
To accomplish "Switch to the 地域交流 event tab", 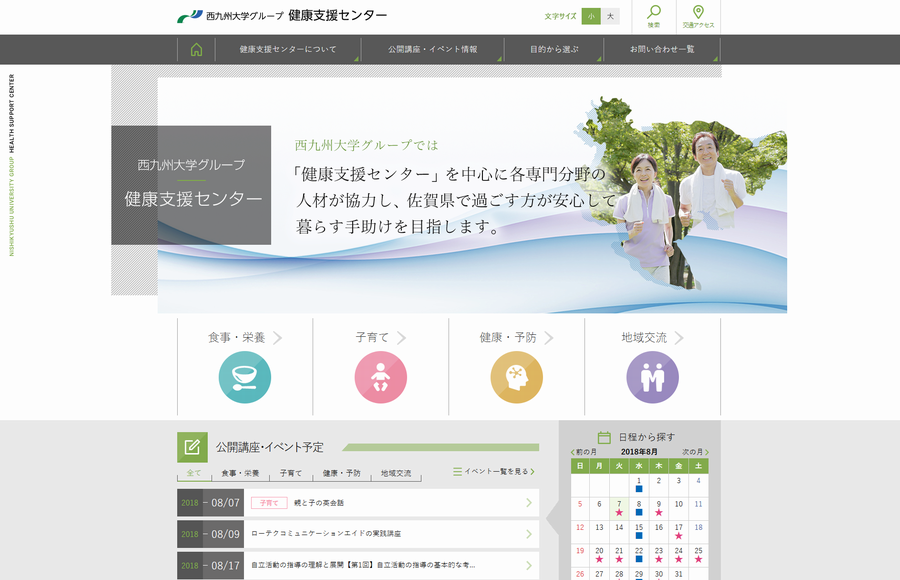I will click(x=395, y=473).
